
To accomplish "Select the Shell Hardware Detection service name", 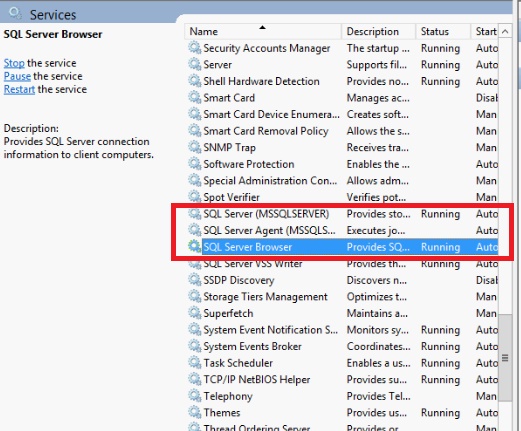I will [261, 81].
